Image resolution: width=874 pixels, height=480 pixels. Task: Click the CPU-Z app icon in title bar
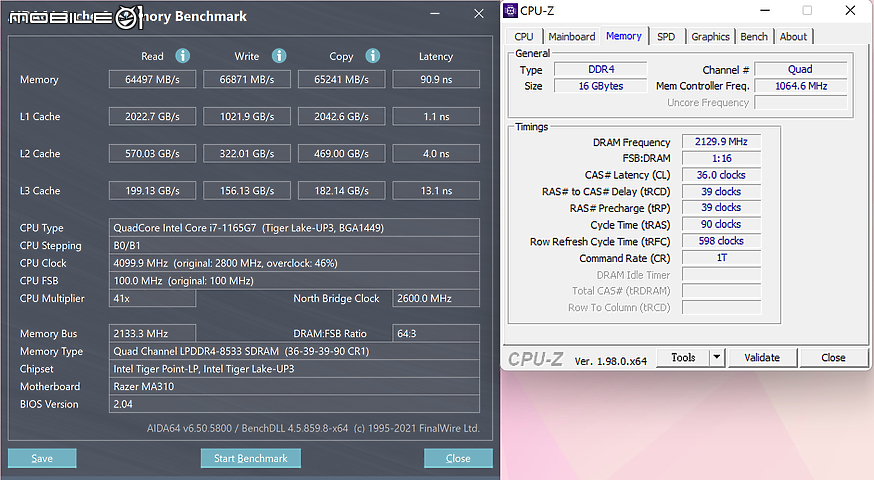pyautogui.click(x=511, y=11)
